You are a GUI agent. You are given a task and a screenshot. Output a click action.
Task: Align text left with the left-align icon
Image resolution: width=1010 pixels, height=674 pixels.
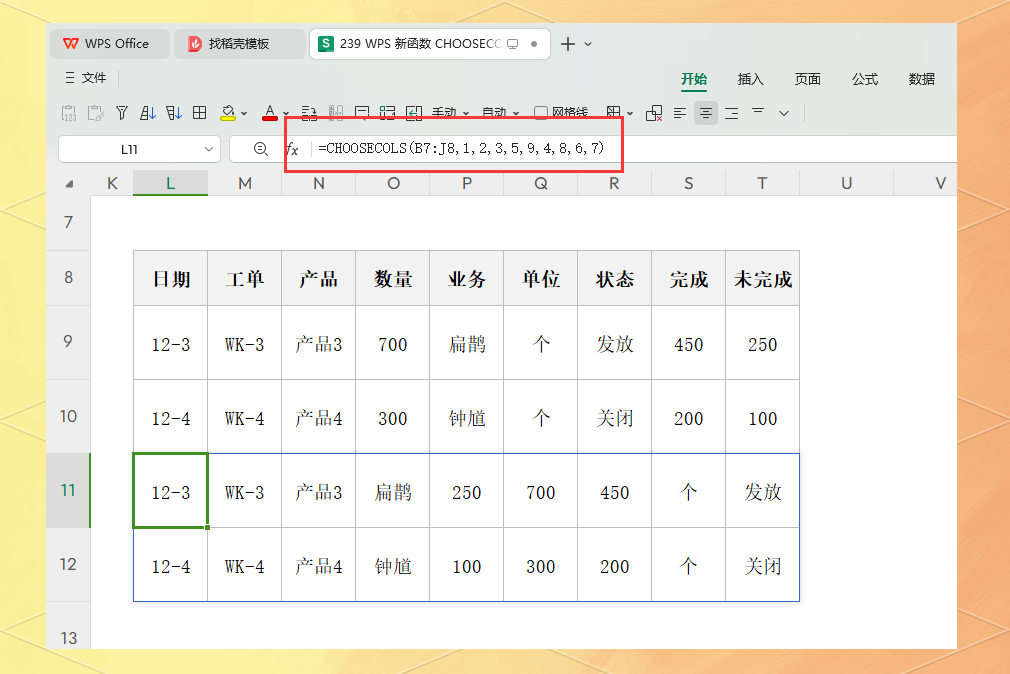point(680,113)
